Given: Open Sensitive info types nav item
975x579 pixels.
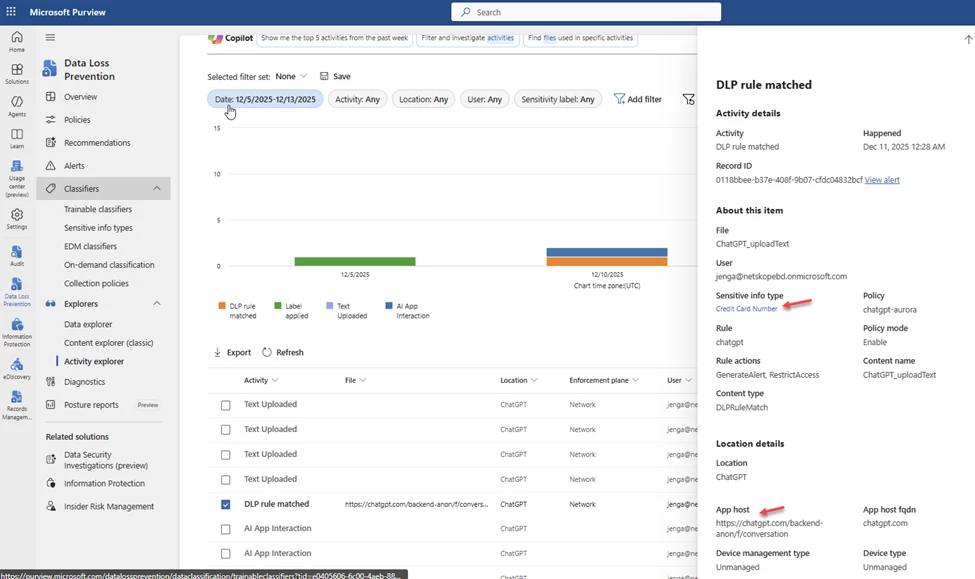Looking at the screenshot, I should 98,228.
